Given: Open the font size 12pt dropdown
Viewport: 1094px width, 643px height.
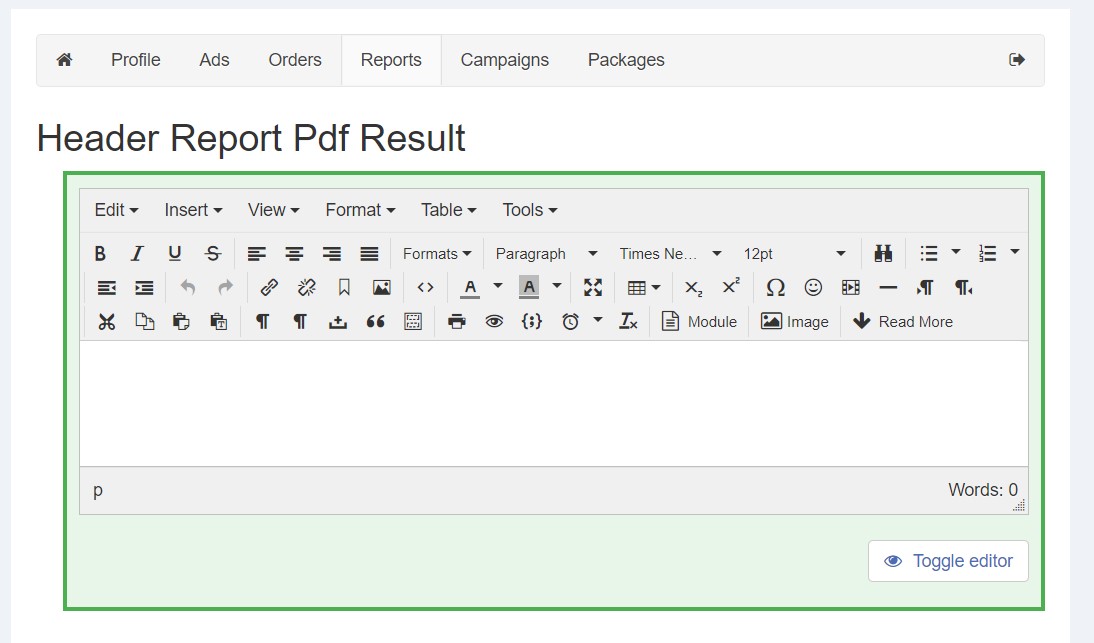Looking at the screenshot, I should [794, 254].
